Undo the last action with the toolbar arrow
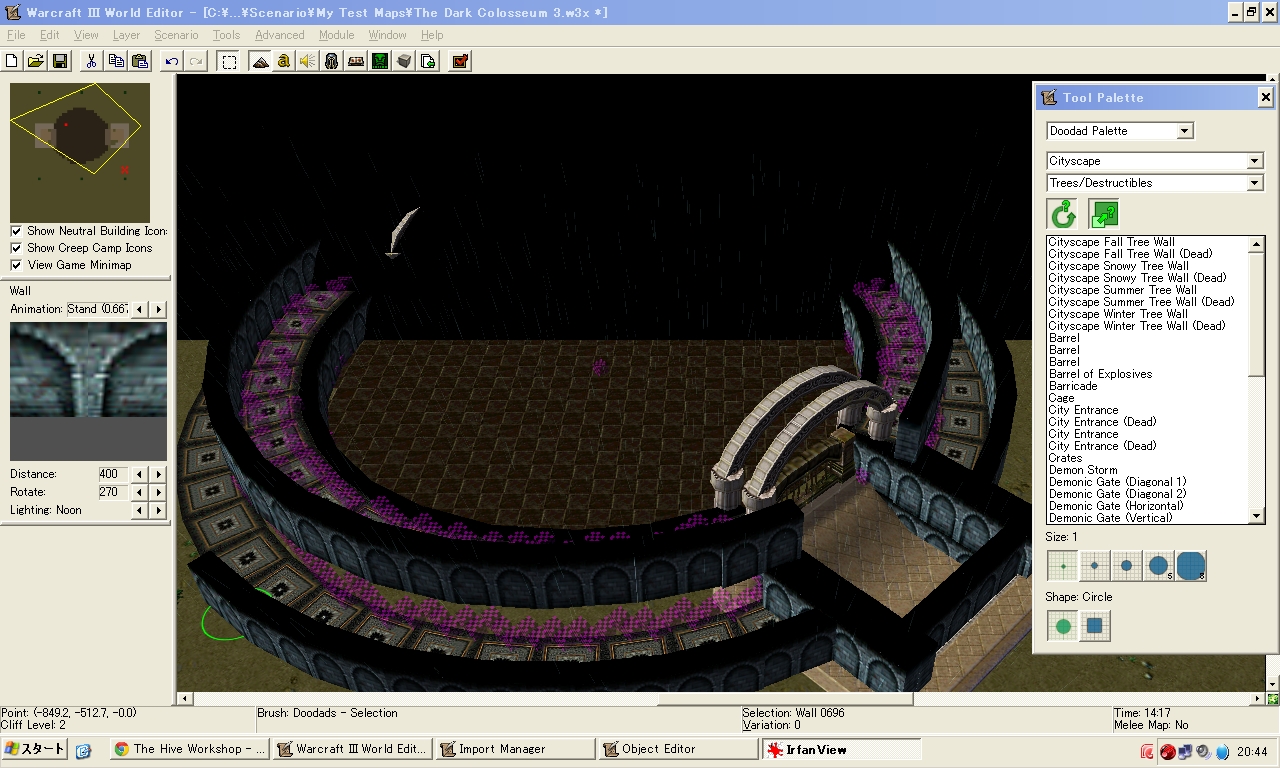The height and width of the screenshot is (768, 1280). [x=172, y=61]
